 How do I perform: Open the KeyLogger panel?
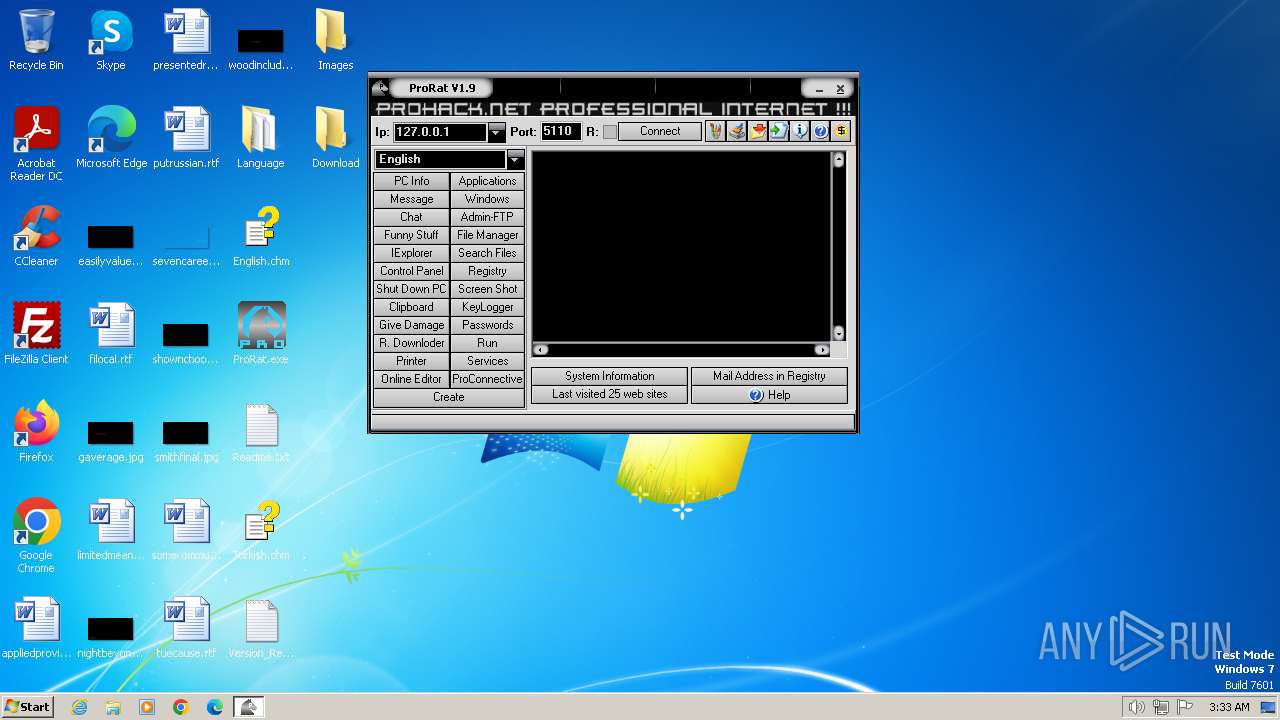pos(487,307)
